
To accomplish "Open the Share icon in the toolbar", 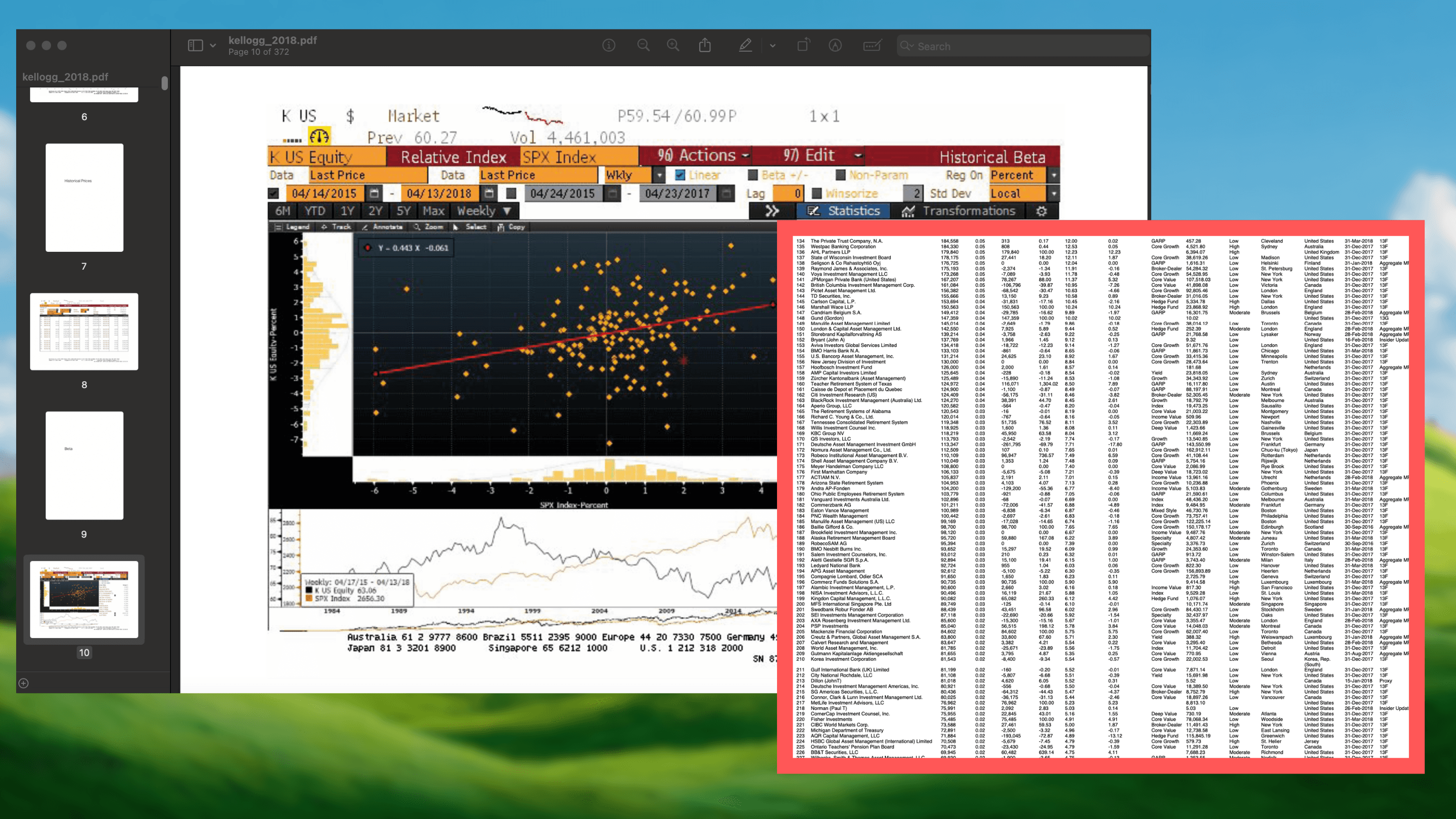I will click(705, 46).
